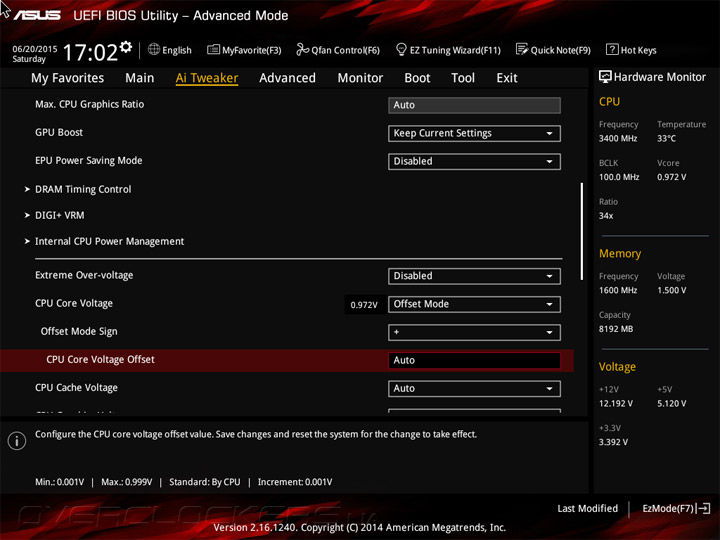Click the EPU Power Saving Mode label

[x=89, y=161]
